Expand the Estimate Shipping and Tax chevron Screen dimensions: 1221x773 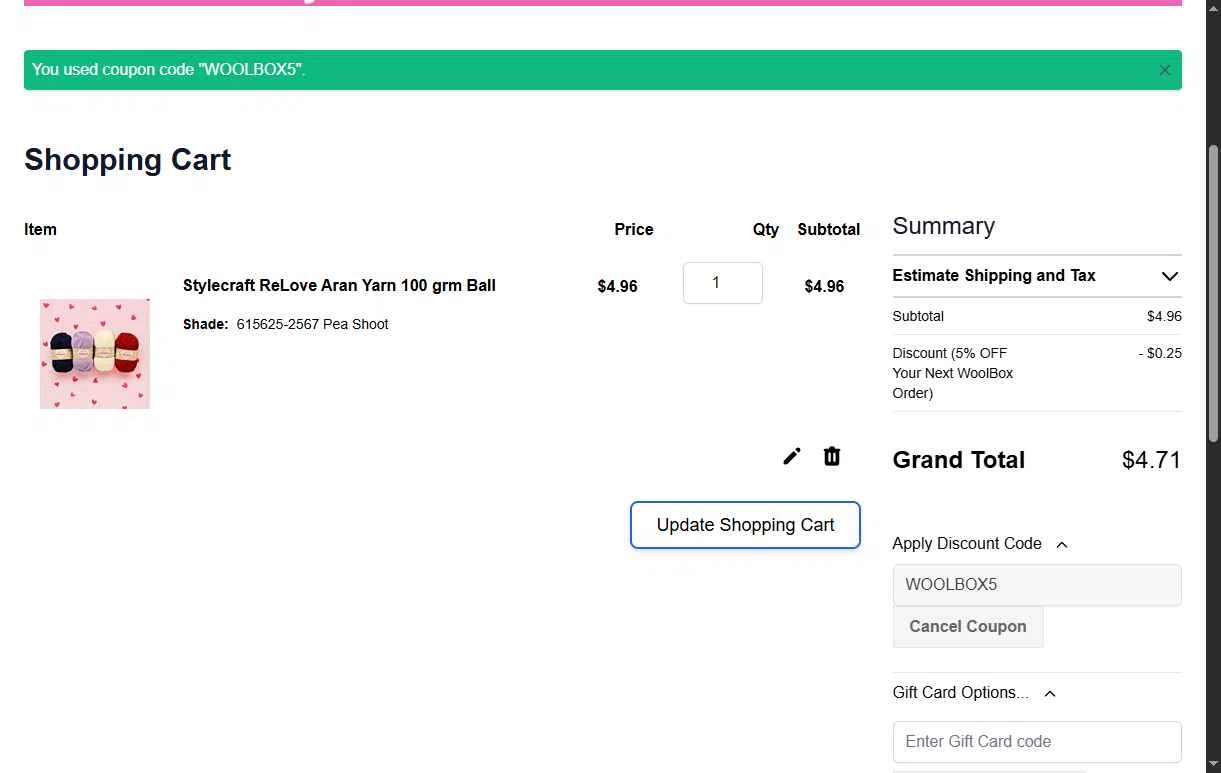coord(1170,276)
